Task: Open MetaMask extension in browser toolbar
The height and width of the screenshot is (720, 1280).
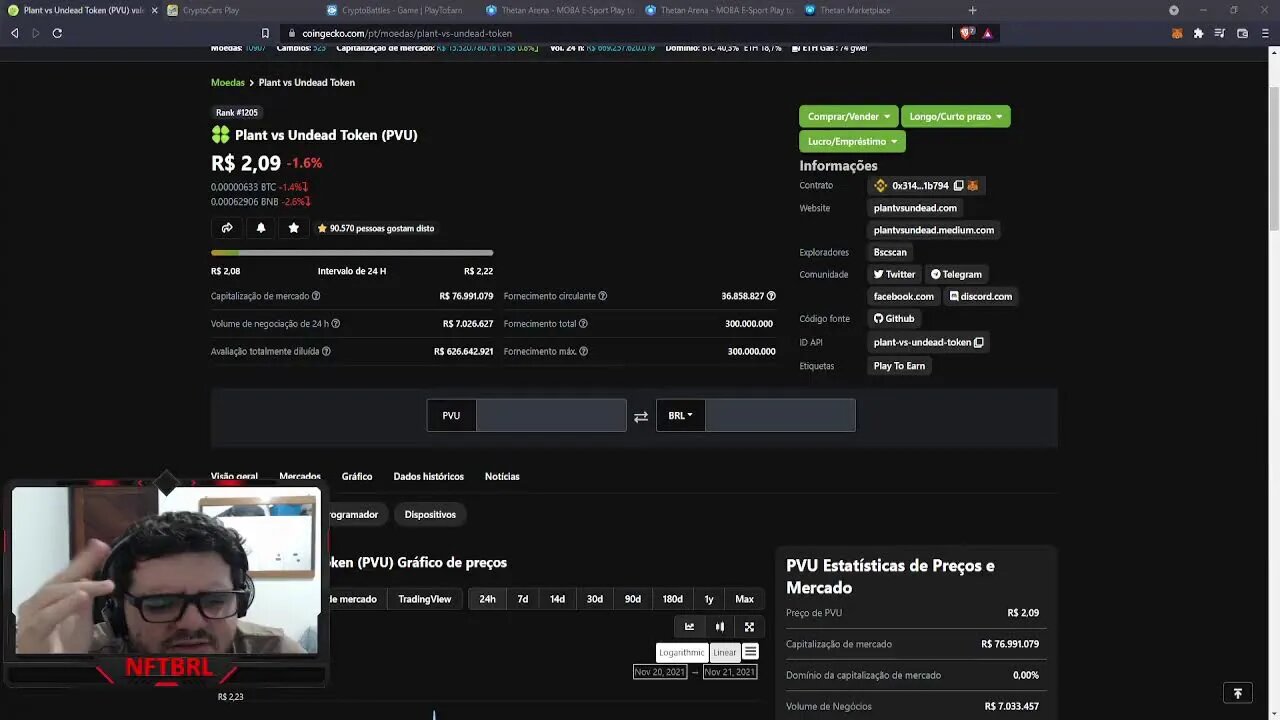Action: 1177,33
